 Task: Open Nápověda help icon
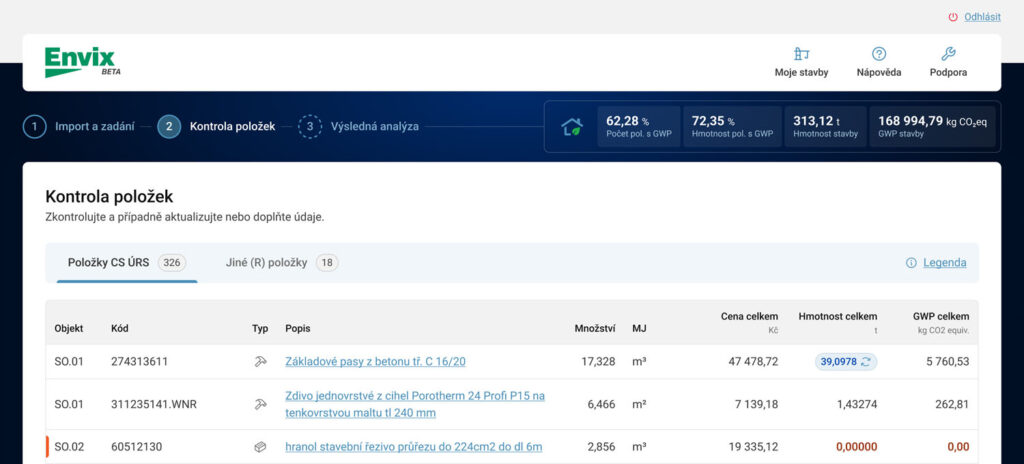tap(878, 54)
